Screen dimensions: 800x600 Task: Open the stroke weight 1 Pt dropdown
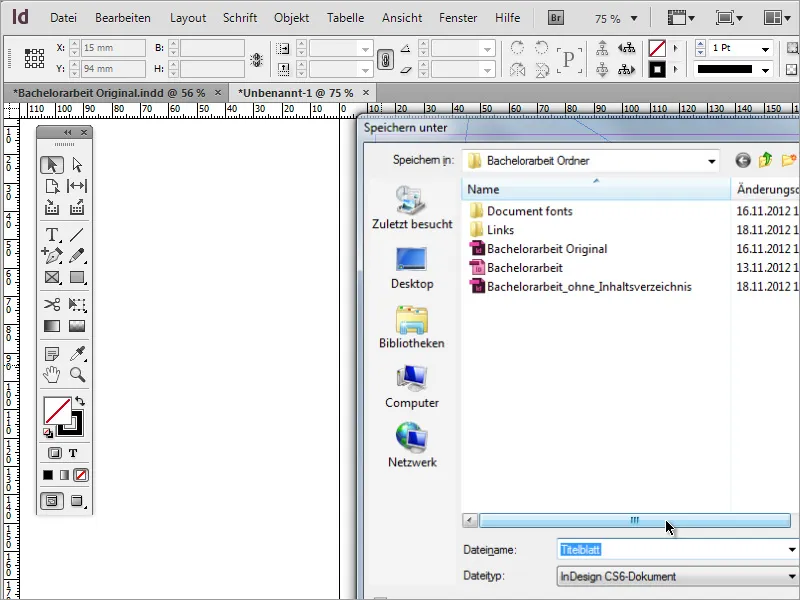[x=765, y=48]
